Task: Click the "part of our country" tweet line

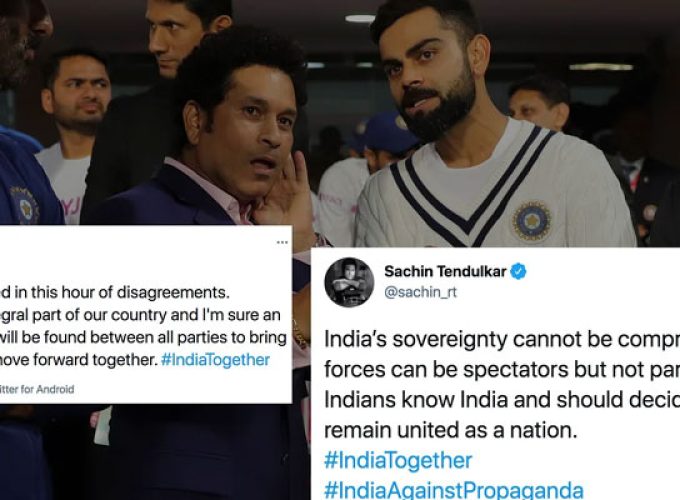Action: click(140, 315)
